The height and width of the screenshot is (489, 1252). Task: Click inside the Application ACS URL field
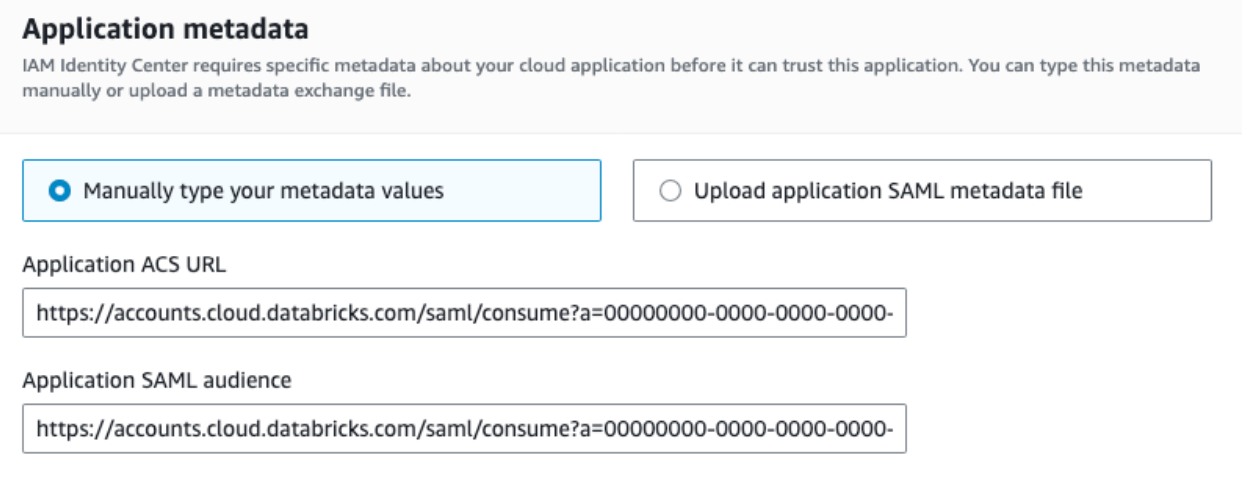[x=464, y=316]
